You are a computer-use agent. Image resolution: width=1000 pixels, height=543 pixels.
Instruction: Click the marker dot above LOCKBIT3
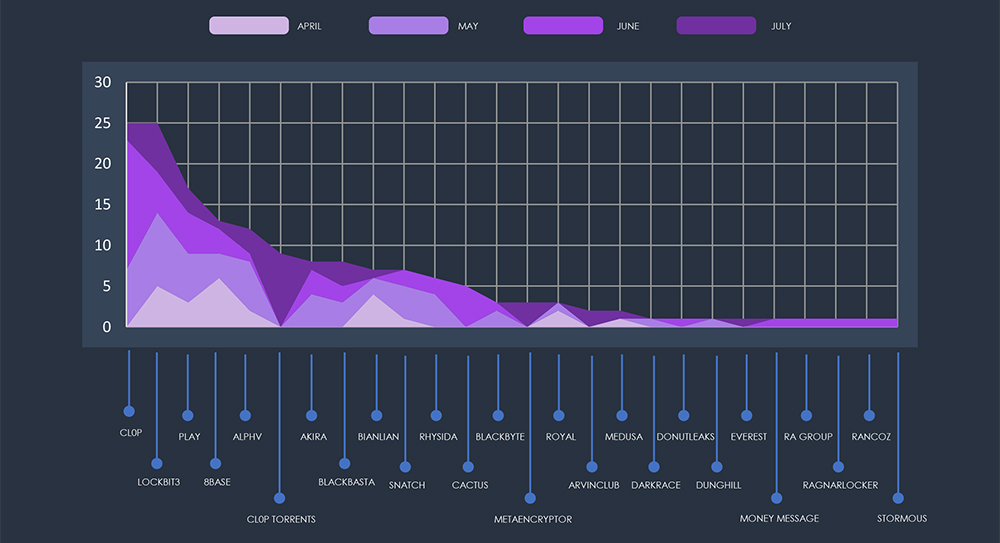pyautogui.click(x=157, y=463)
